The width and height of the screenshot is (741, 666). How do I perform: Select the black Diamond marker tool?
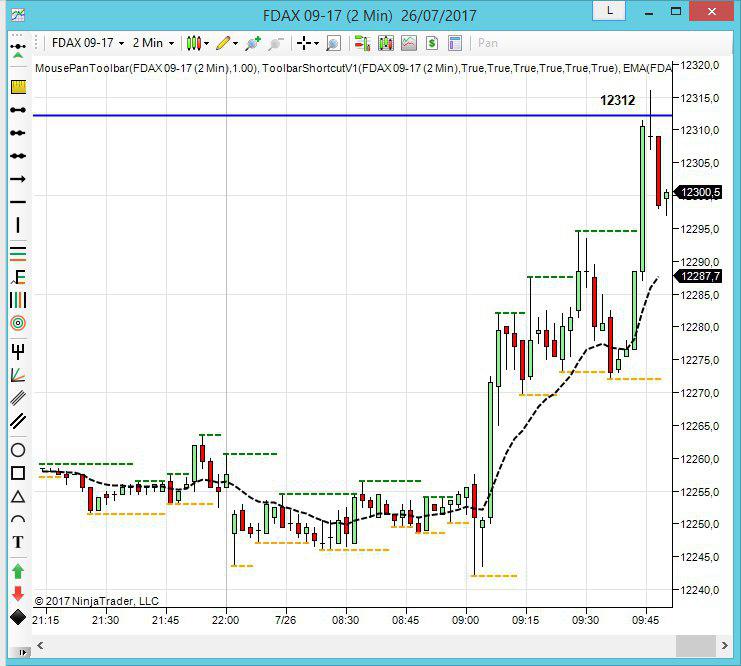click(18, 617)
